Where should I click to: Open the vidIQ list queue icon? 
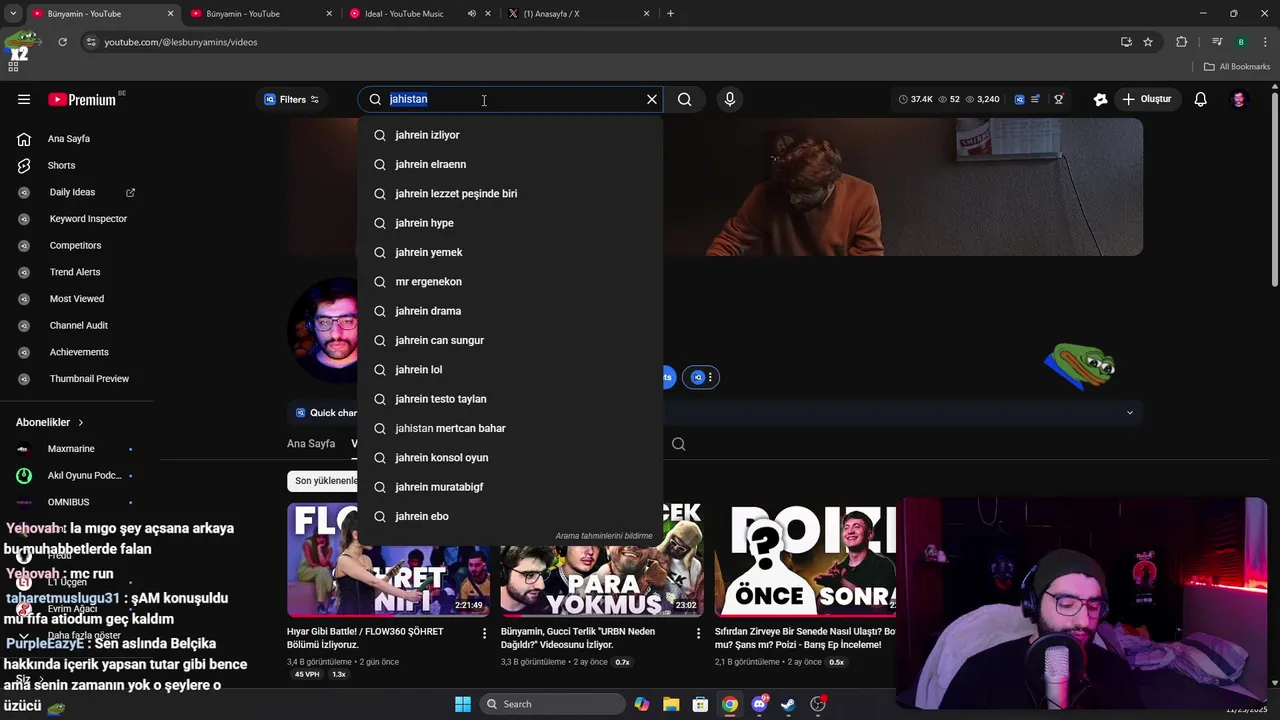point(1035,99)
